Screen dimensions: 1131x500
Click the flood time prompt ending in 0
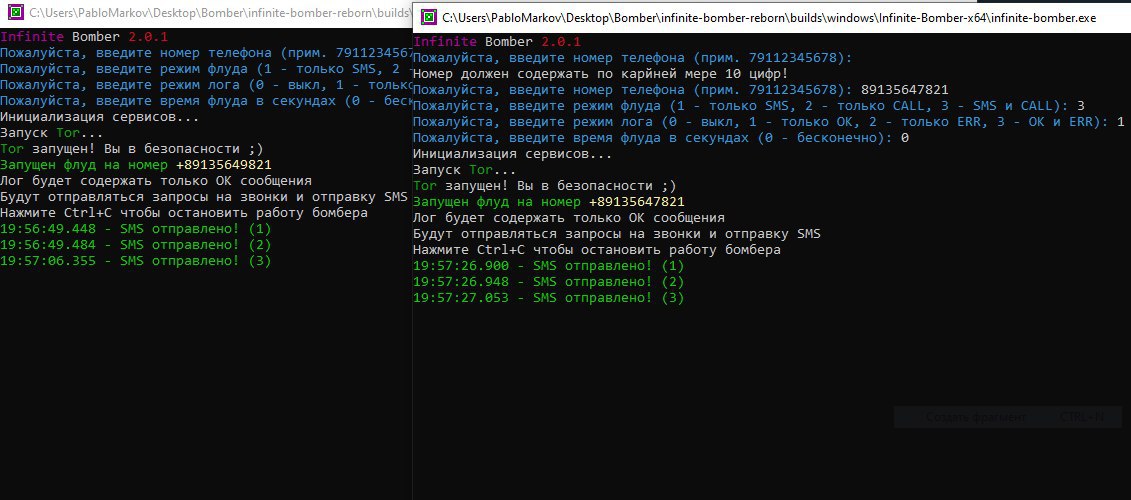(661, 138)
